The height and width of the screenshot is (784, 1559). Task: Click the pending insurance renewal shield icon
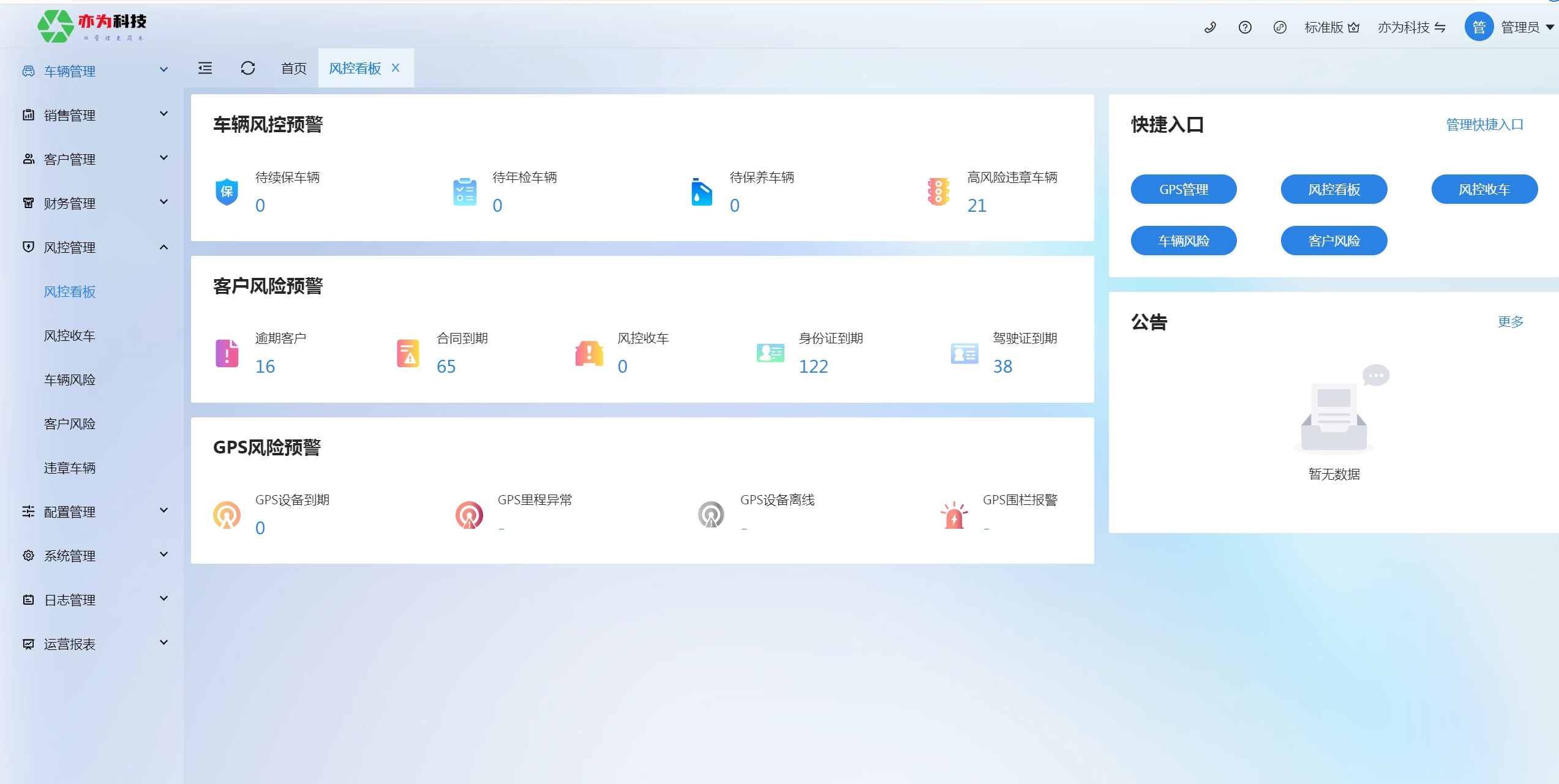227,192
